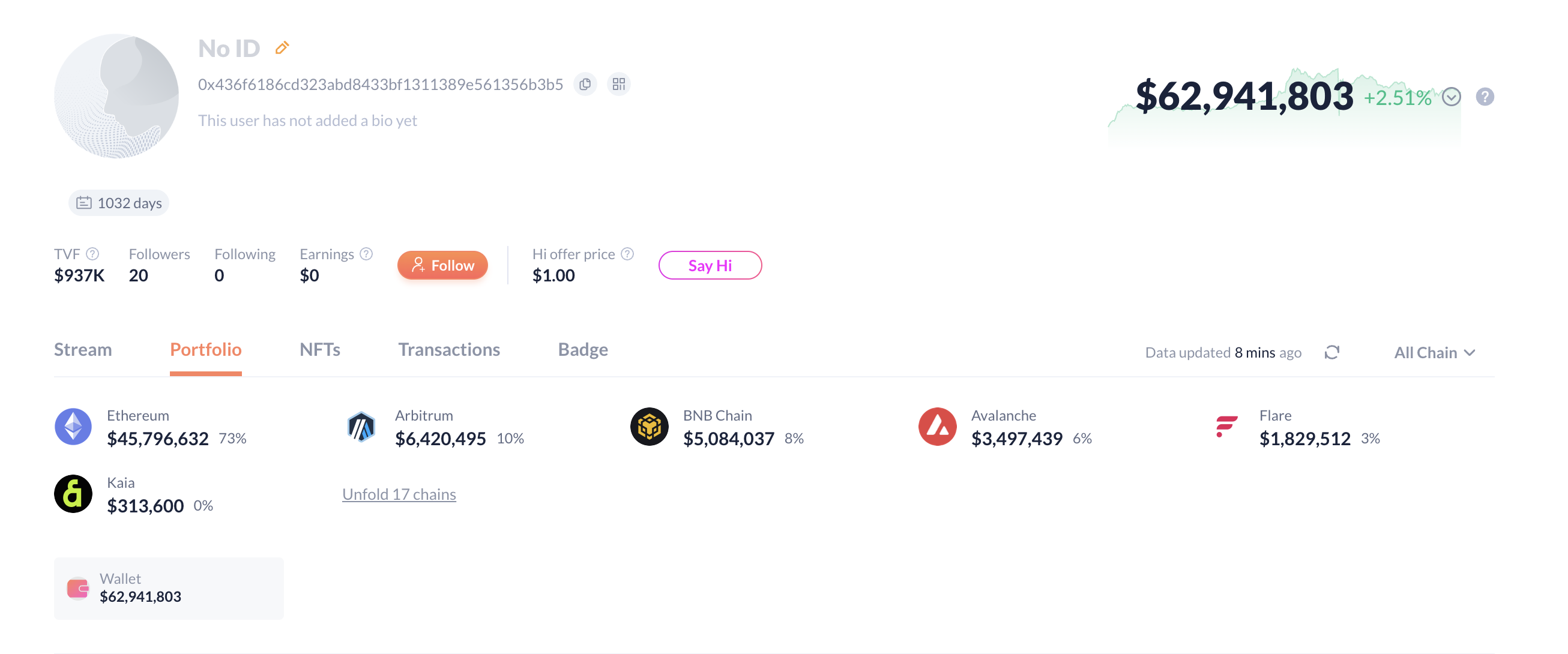Select the BNB Chain icon

point(649,427)
